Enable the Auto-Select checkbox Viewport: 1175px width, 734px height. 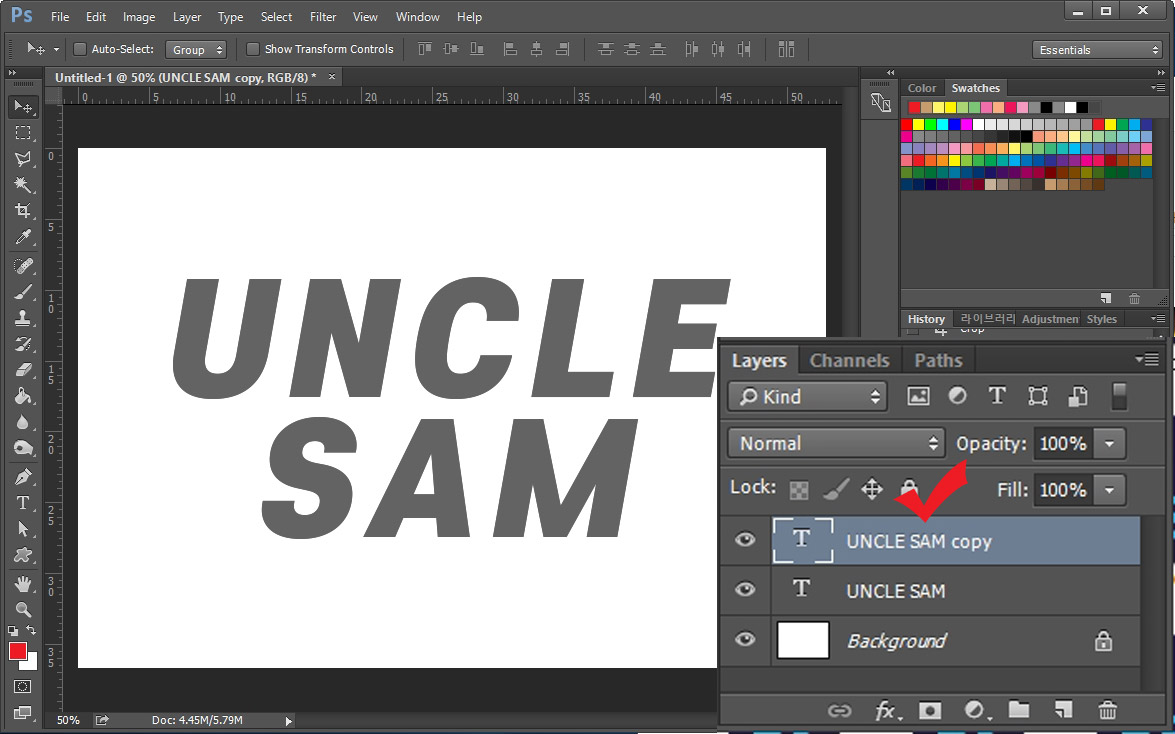point(79,49)
